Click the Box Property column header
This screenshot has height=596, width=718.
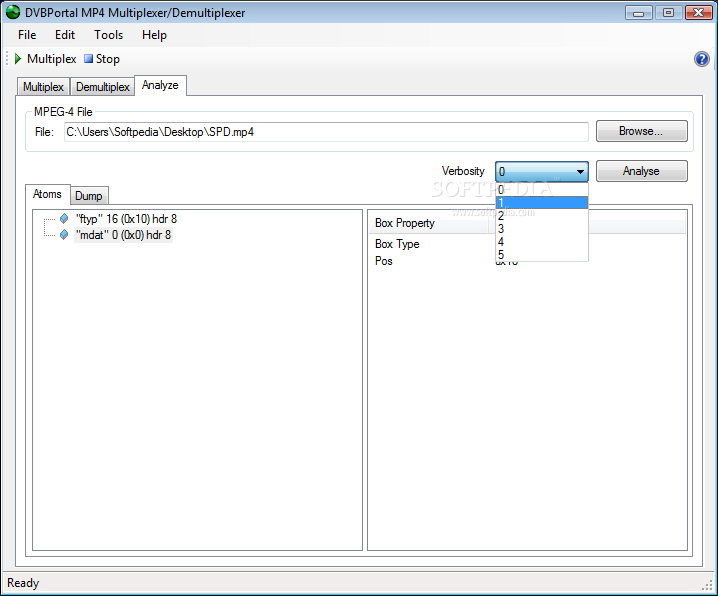pos(429,223)
